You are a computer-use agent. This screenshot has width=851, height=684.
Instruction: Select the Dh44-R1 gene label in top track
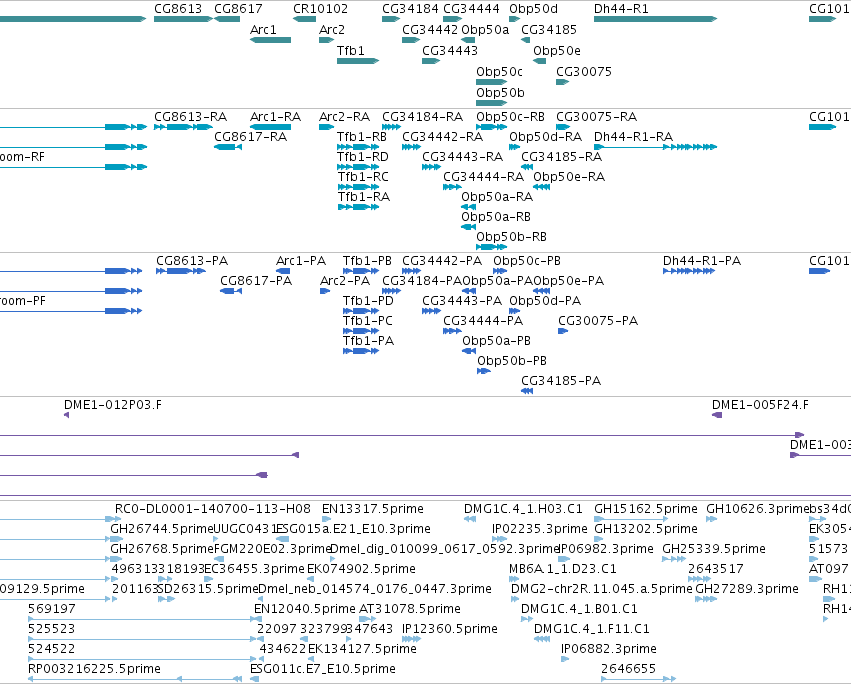pyautogui.click(x=621, y=9)
